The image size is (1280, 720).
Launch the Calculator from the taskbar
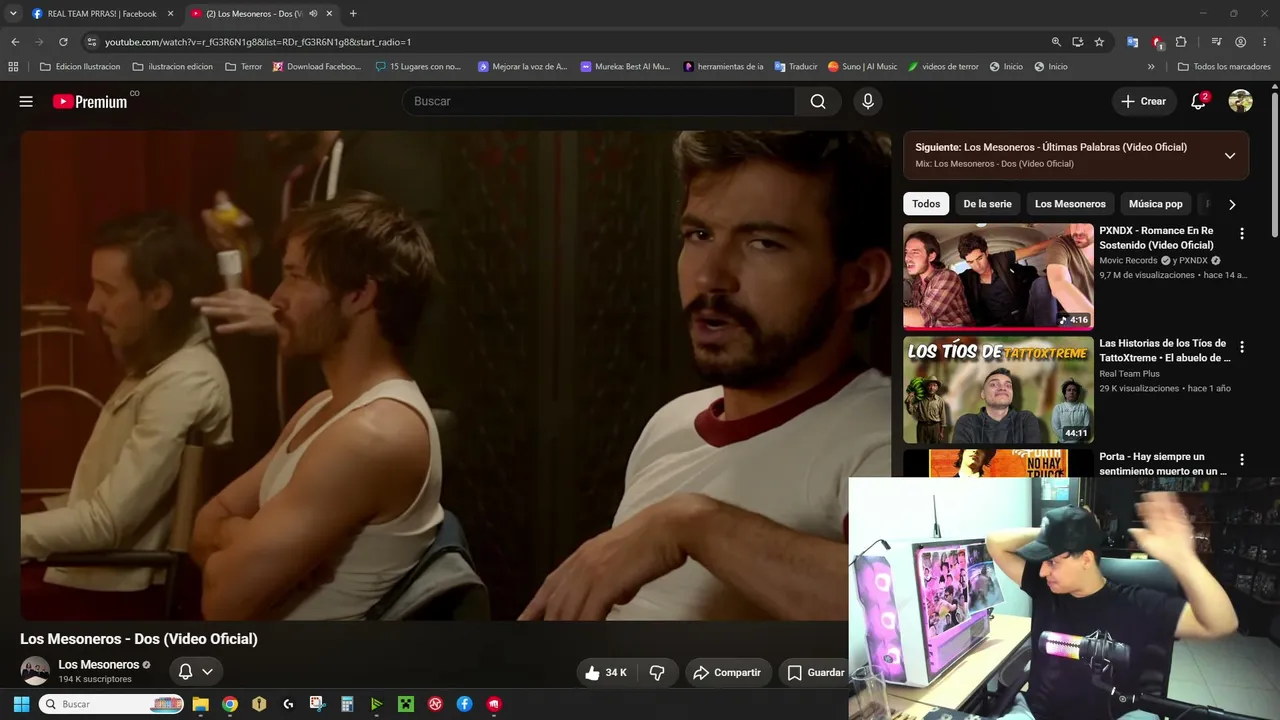pos(347,704)
